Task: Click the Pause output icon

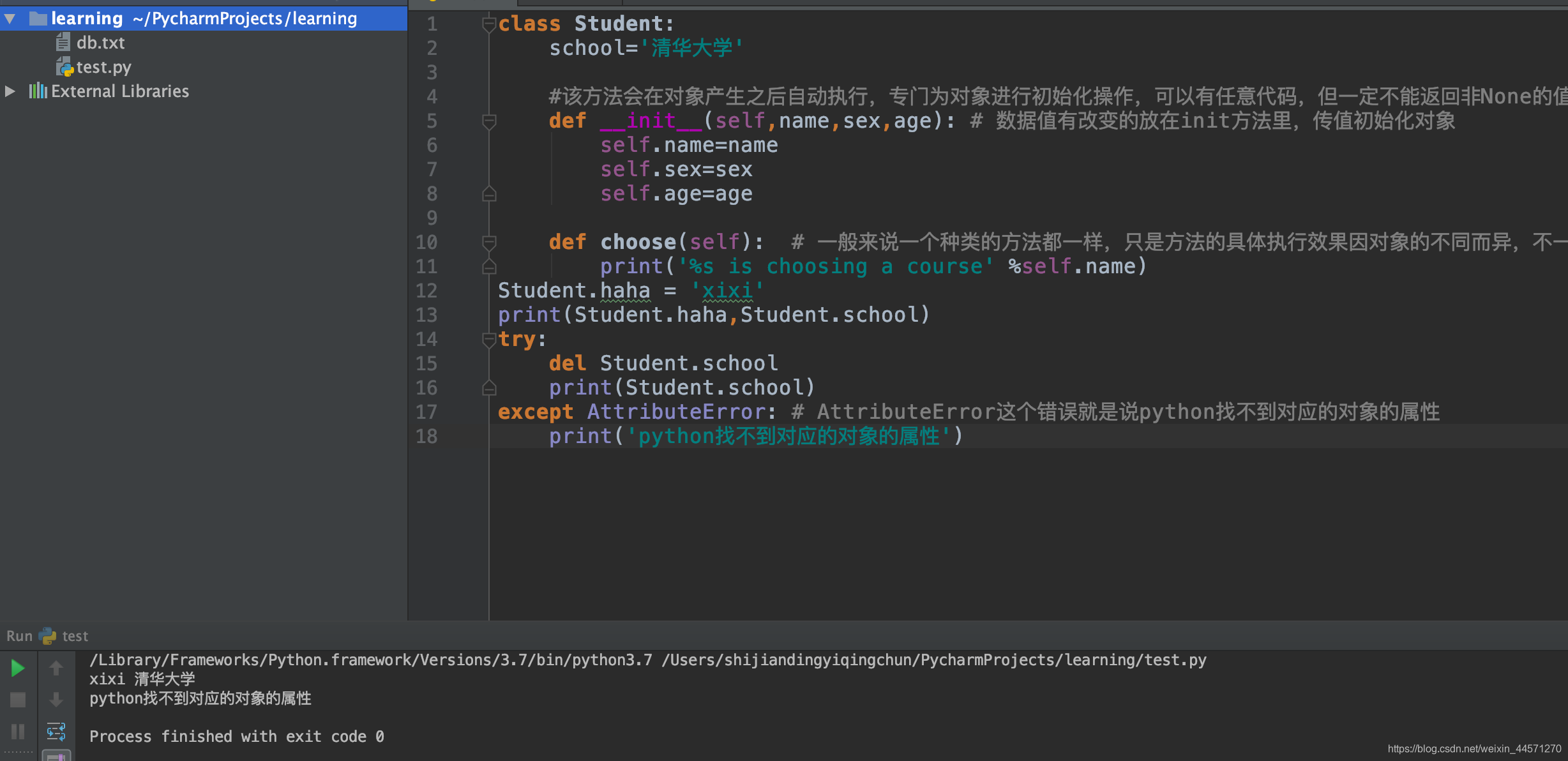Action: coord(18,731)
